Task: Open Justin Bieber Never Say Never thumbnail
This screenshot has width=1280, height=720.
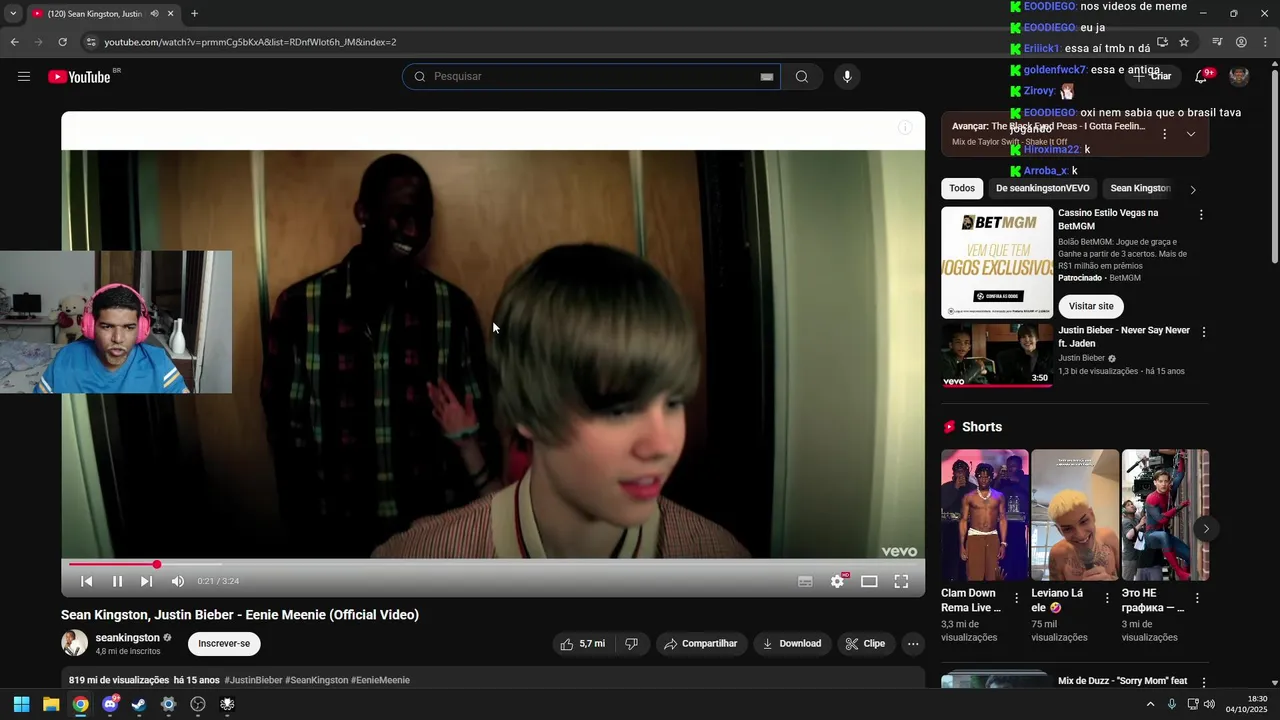Action: [996, 355]
